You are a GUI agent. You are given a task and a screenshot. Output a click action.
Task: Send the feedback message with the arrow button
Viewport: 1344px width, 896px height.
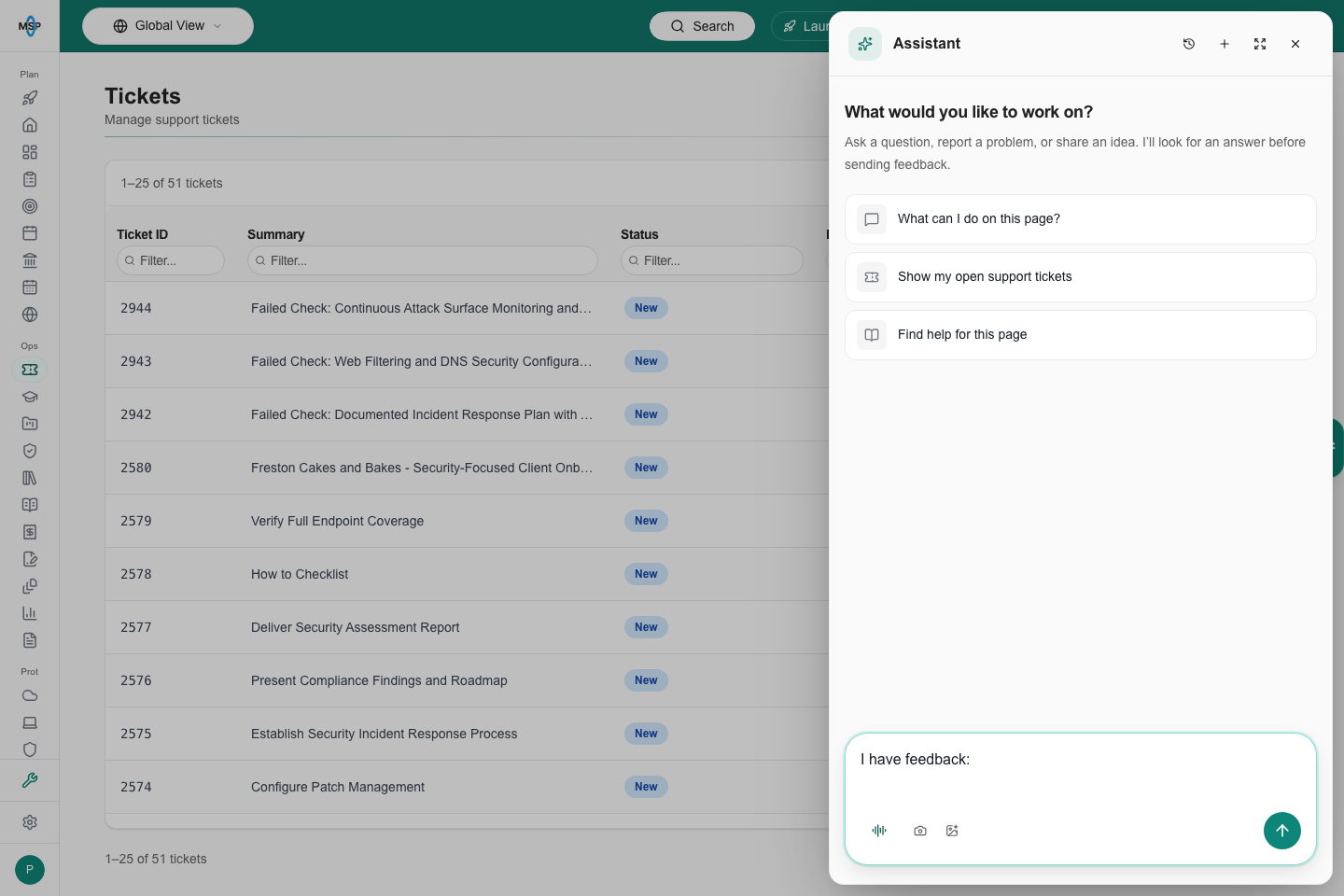tap(1282, 831)
